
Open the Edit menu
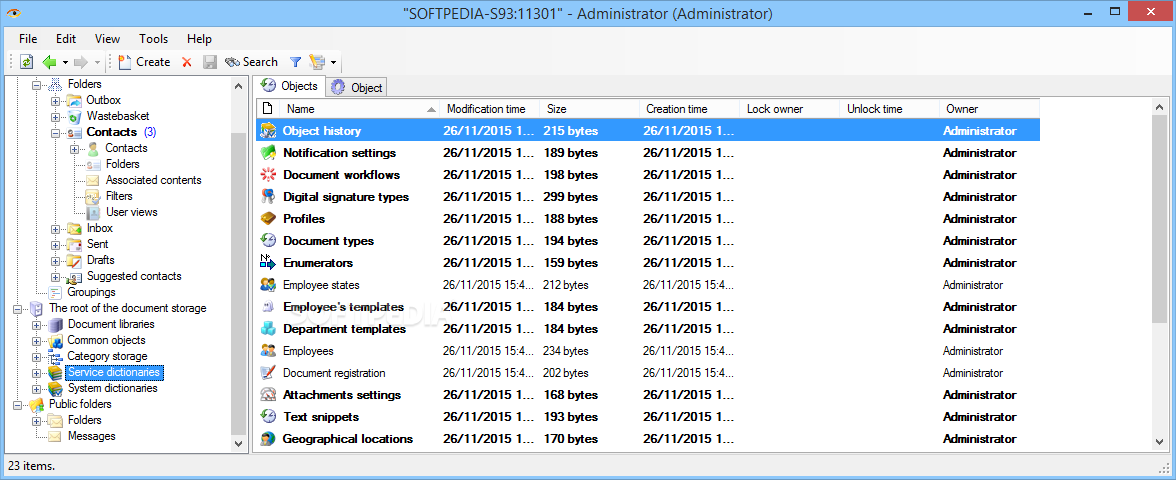[66, 39]
